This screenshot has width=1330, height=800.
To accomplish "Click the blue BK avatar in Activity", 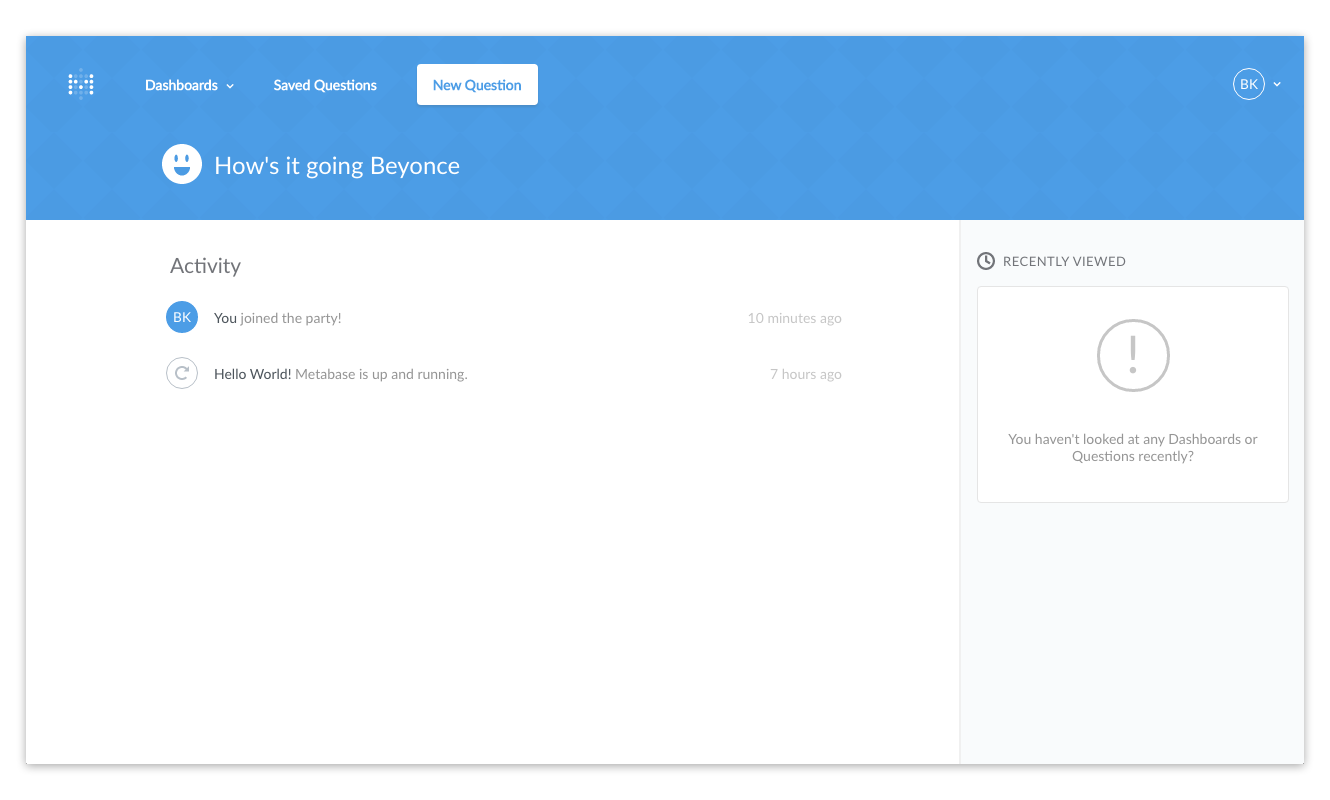I will 182,318.
